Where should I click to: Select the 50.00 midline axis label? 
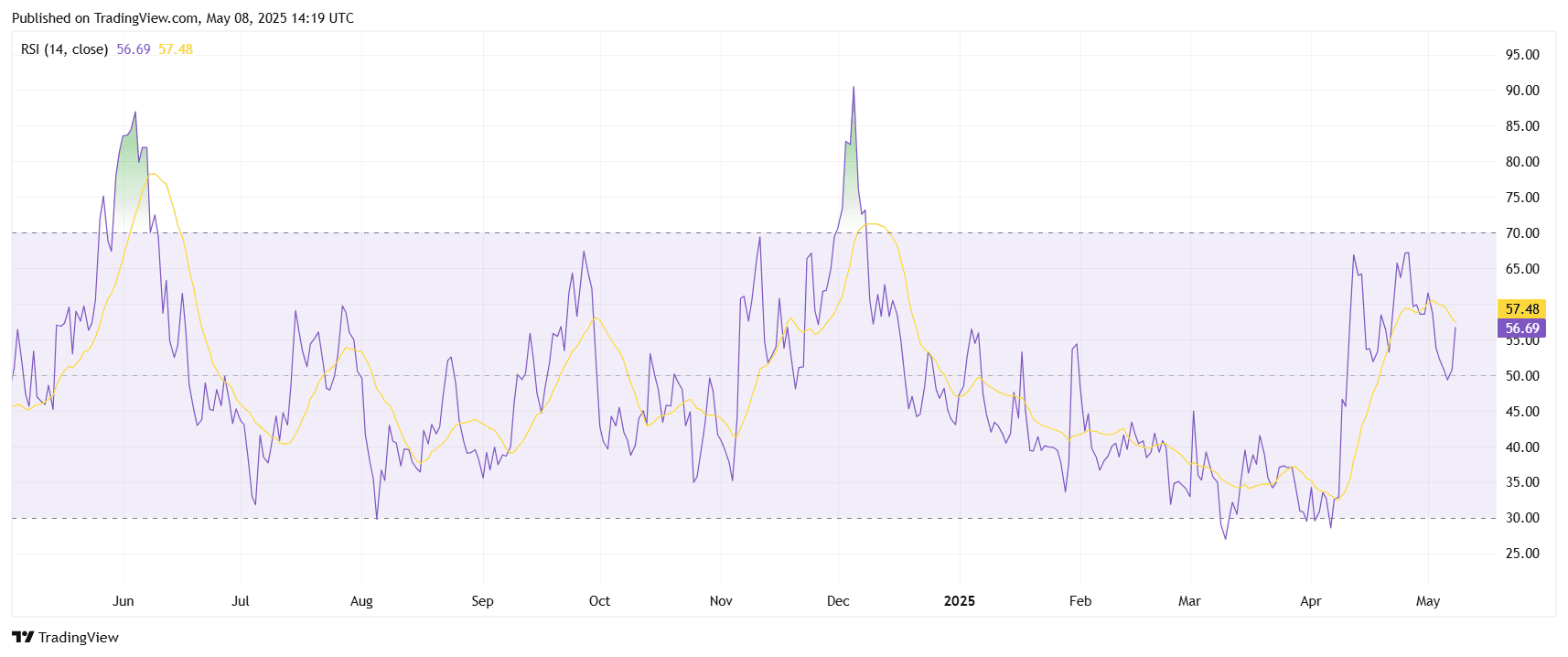(x=1522, y=376)
